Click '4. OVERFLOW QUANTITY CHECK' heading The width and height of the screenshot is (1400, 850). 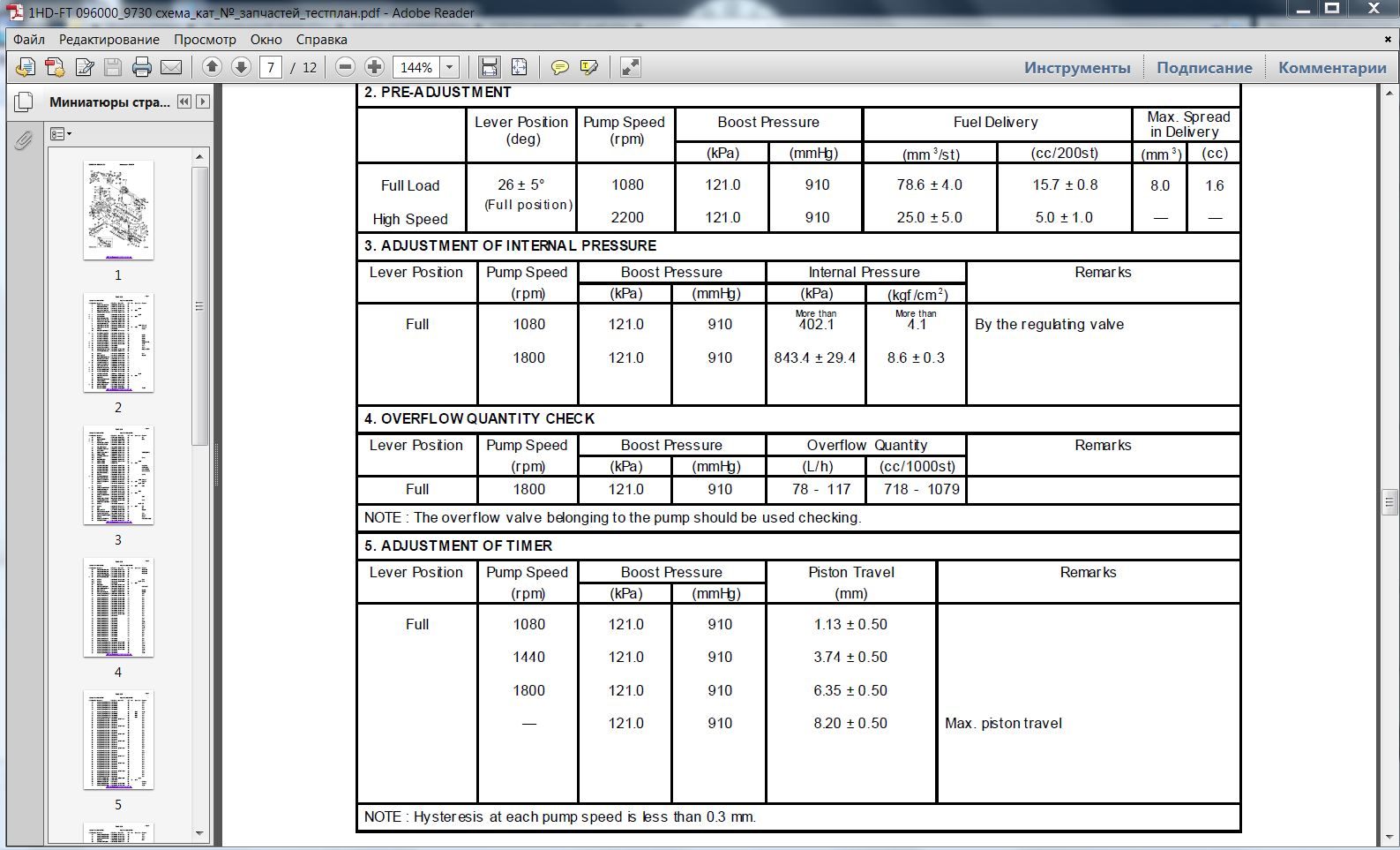pyautogui.click(x=479, y=418)
